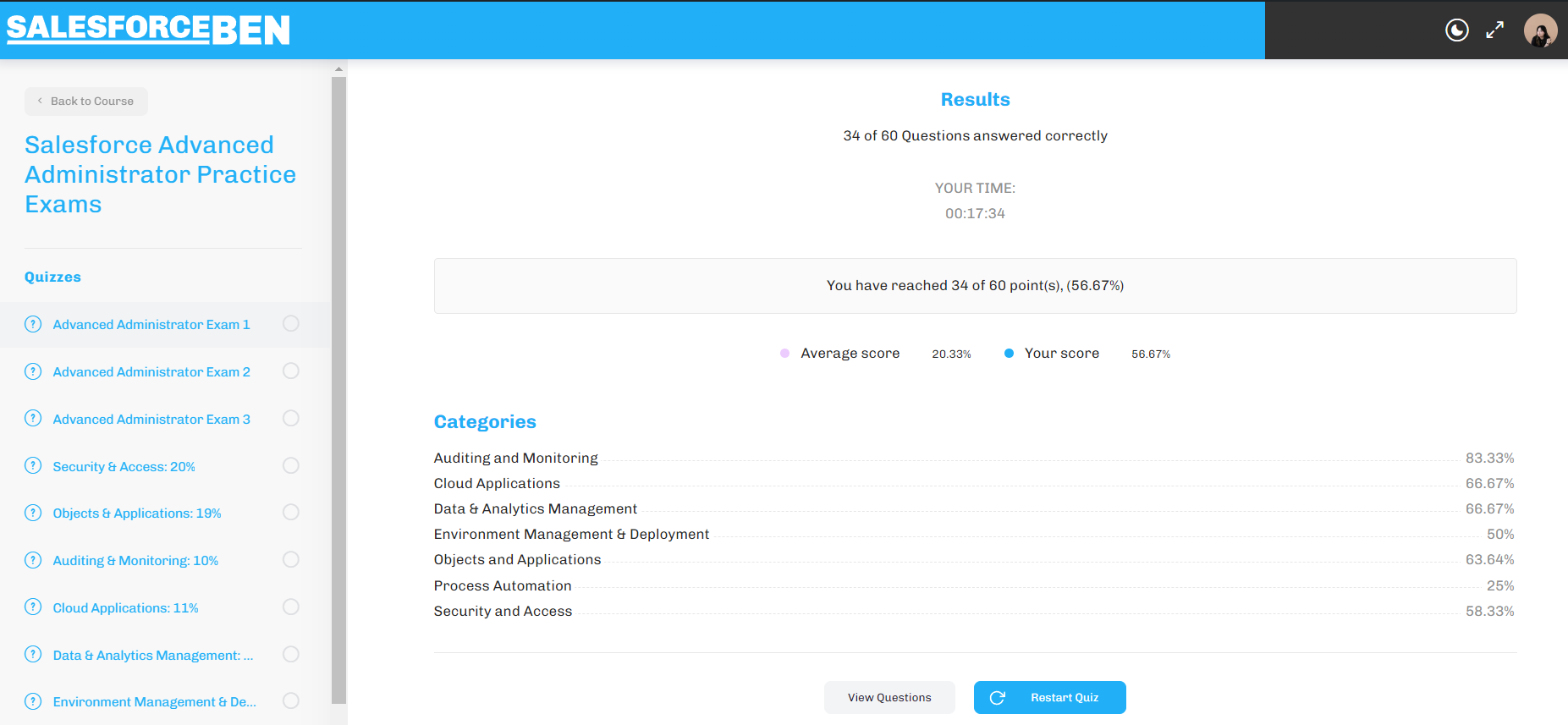1568x725 pixels.
Task: Click the sidebar scroll up arrow
Action: point(338,69)
